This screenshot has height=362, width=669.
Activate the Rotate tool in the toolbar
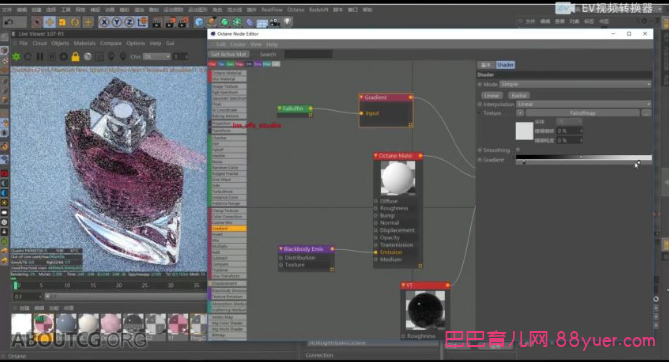(75, 22)
